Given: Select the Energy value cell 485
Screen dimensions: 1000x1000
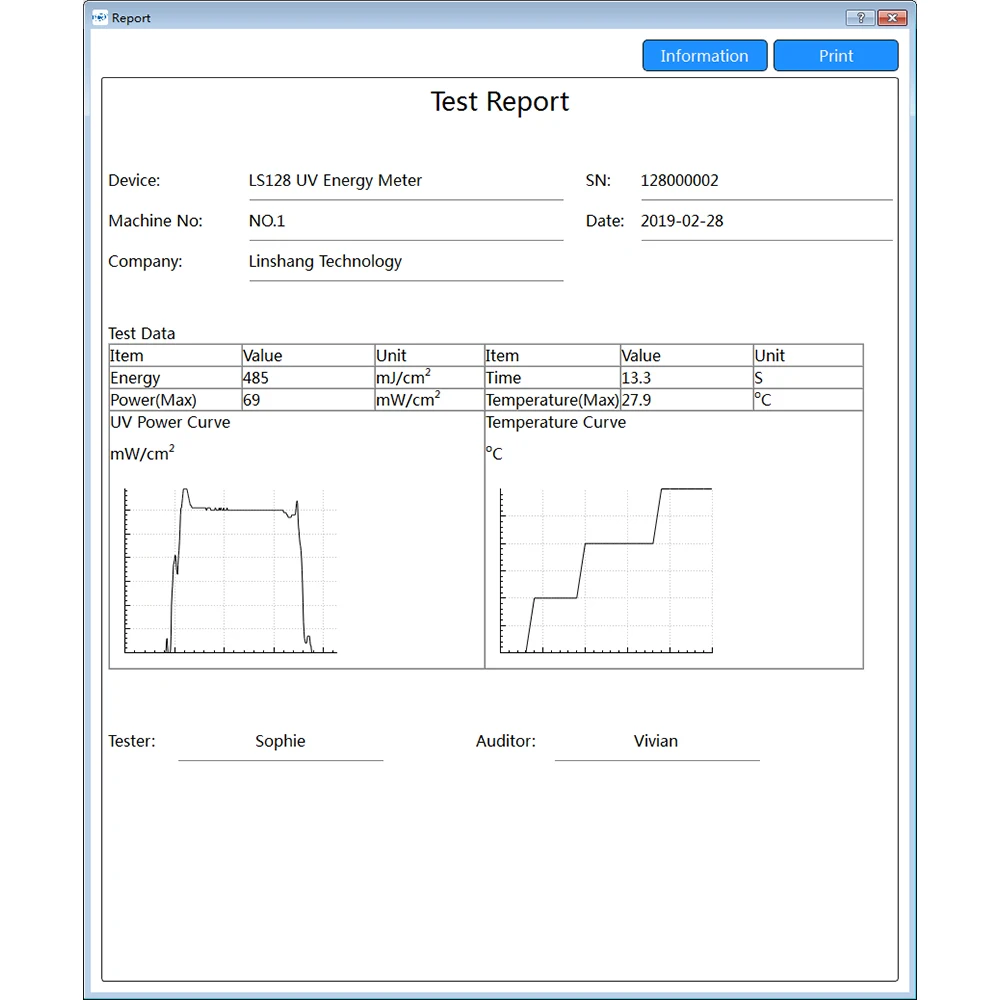Looking at the screenshot, I should (x=307, y=378).
